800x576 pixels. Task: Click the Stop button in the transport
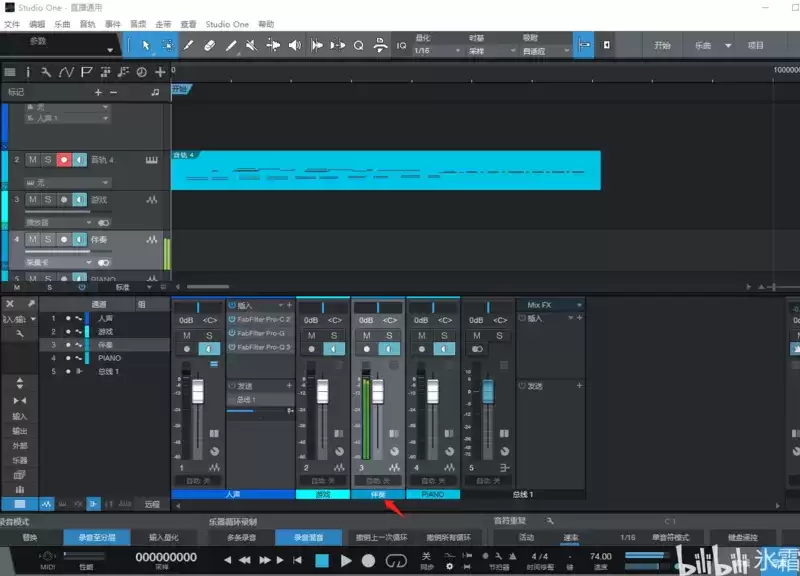[x=322, y=561]
